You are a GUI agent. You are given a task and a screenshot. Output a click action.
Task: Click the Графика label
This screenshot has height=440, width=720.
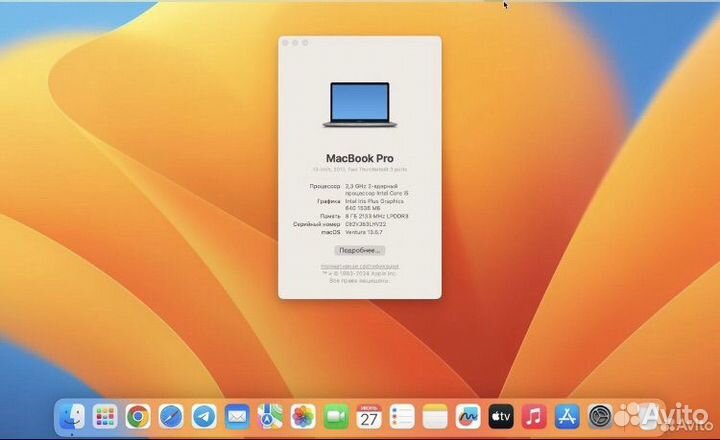pyautogui.click(x=329, y=201)
